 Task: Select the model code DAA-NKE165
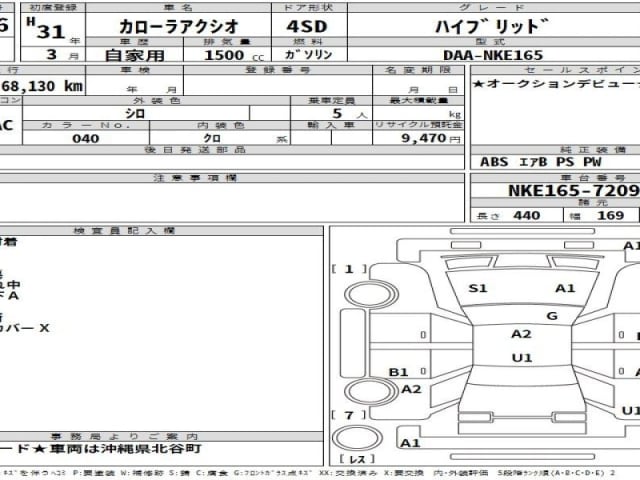pyautogui.click(x=493, y=55)
